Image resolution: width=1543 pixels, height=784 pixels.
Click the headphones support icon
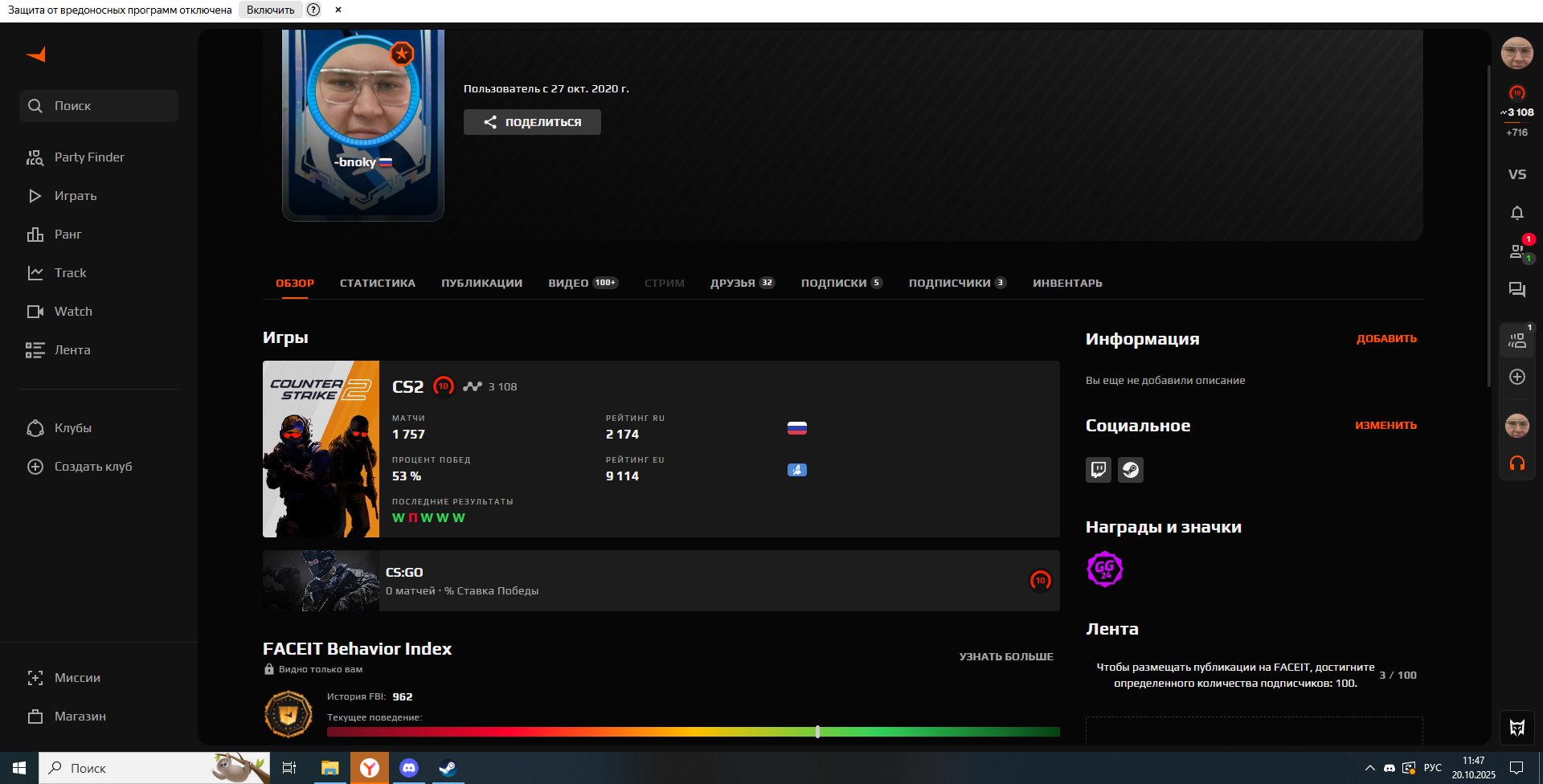(x=1516, y=463)
